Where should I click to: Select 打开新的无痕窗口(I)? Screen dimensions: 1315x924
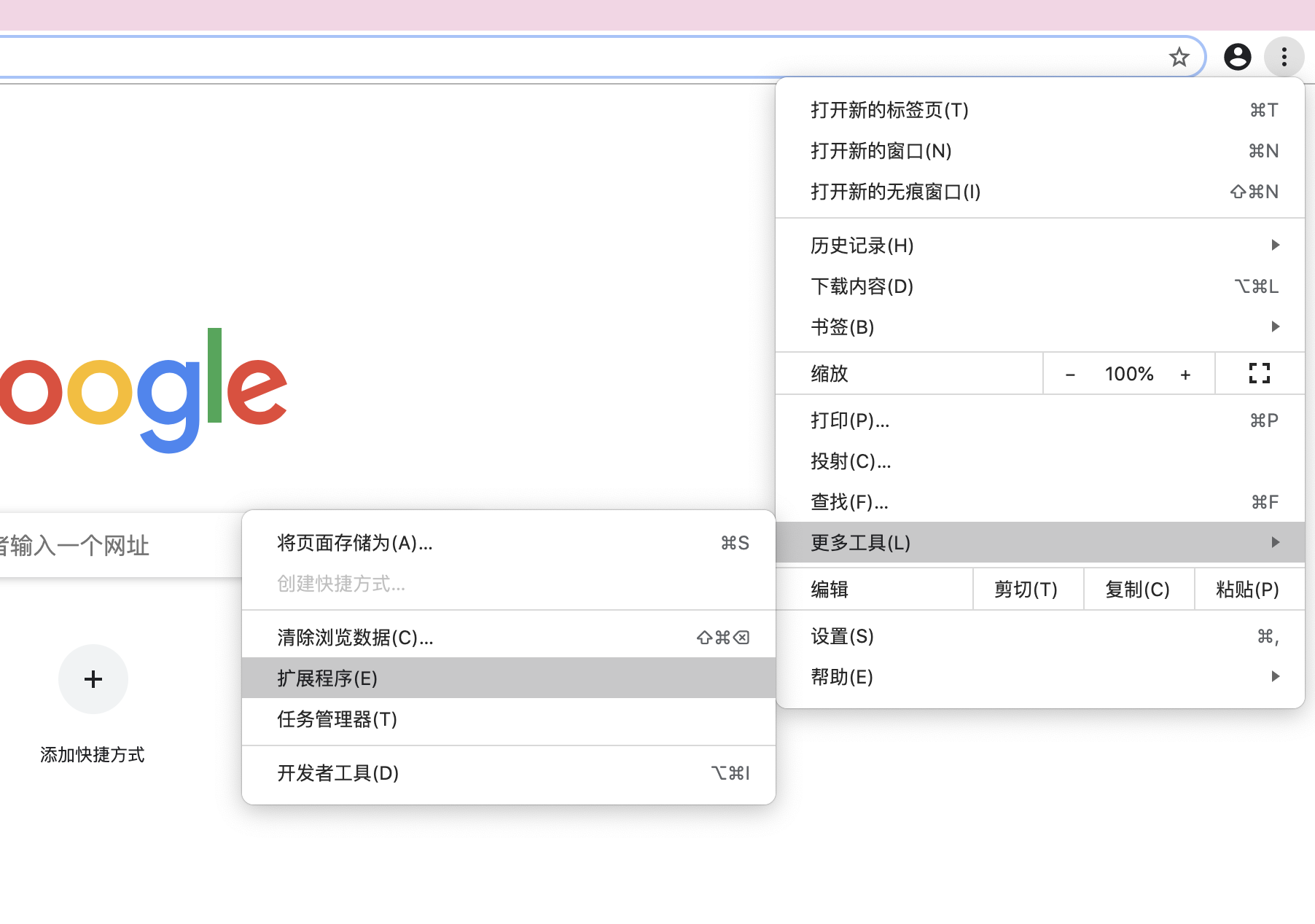[895, 192]
